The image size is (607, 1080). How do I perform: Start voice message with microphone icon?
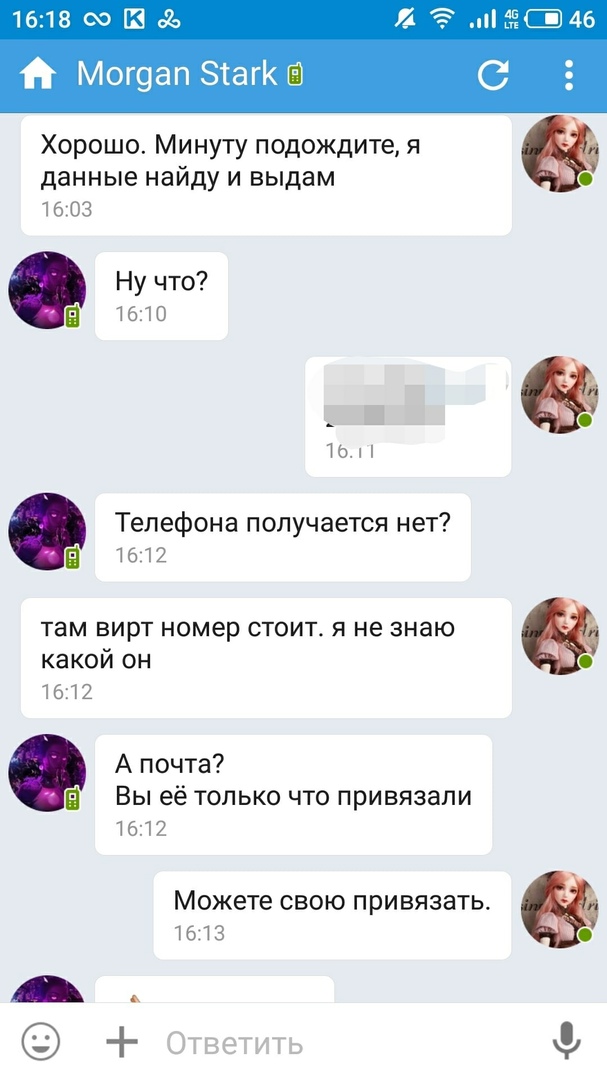click(x=566, y=1041)
